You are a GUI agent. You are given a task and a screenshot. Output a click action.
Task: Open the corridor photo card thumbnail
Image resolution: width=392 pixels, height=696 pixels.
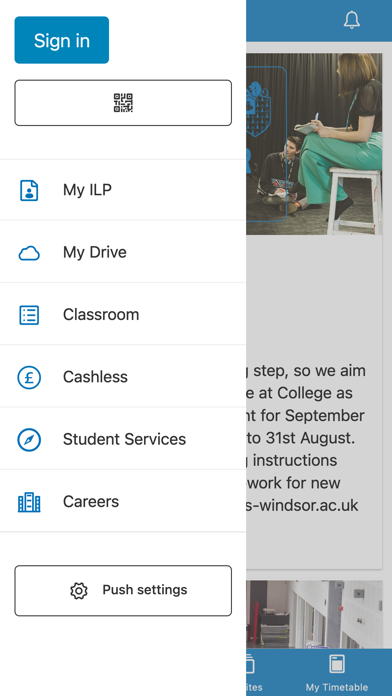[x=314, y=614]
